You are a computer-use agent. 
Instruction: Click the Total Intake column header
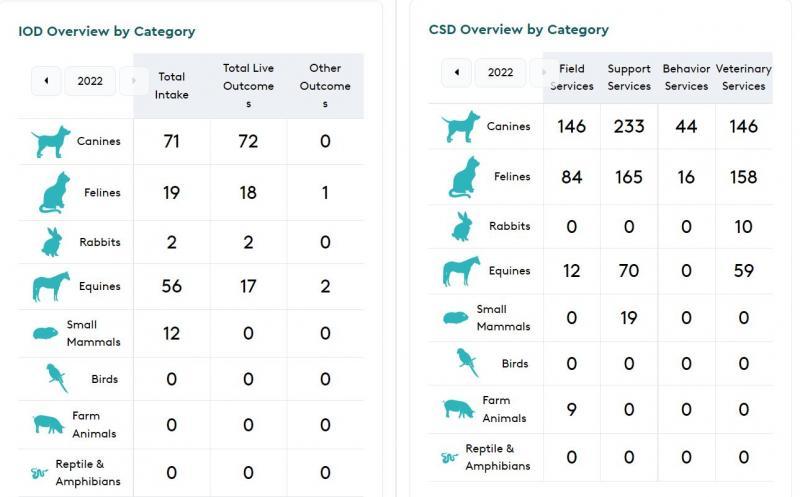coord(171,86)
